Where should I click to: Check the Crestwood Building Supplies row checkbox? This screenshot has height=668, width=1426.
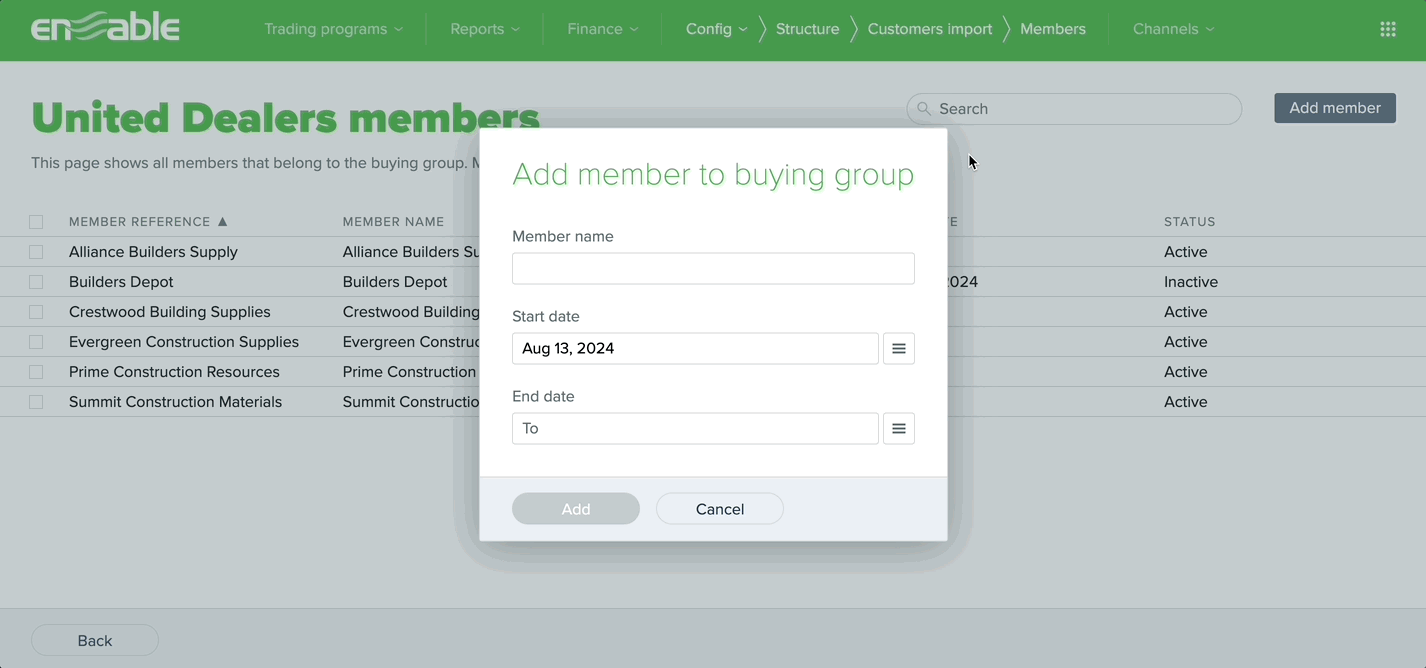click(36, 312)
